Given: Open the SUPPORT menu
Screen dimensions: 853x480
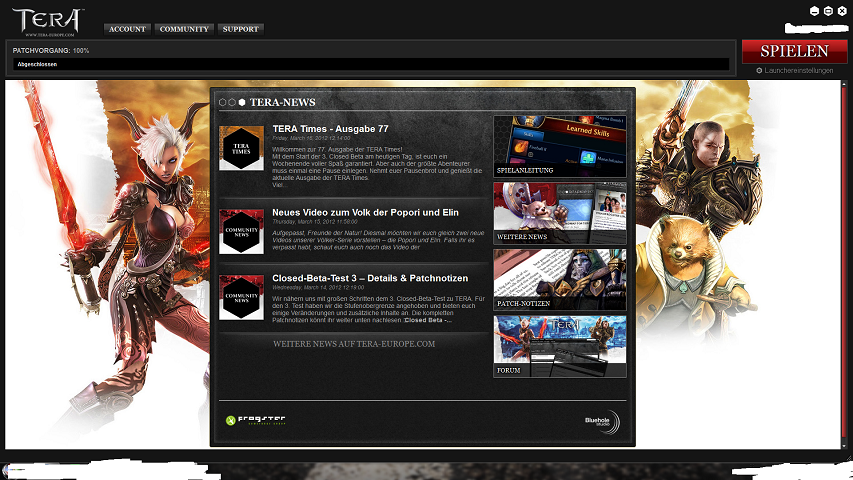Looking at the screenshot, I should click(240, 29).
